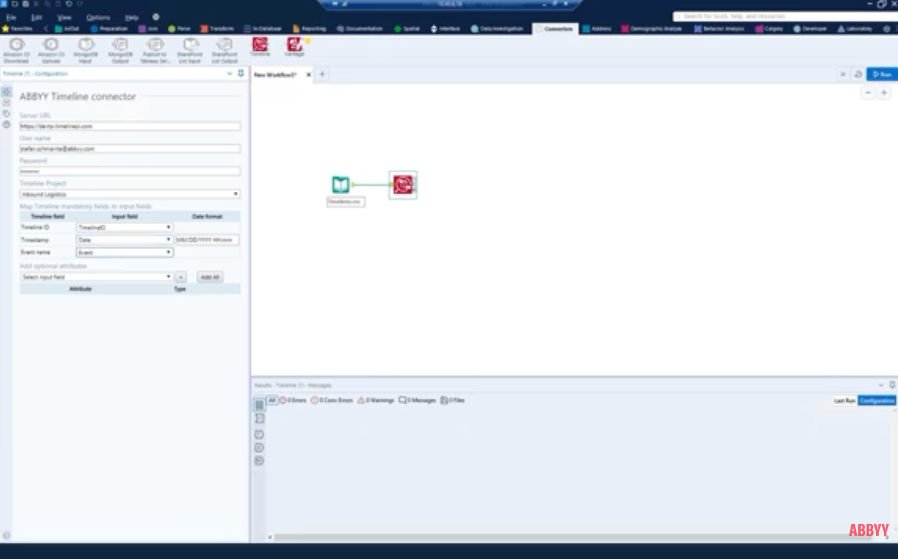Screen dimensions: 898x559
Task: Filter results by Warnings
Action: click(376, 400)
